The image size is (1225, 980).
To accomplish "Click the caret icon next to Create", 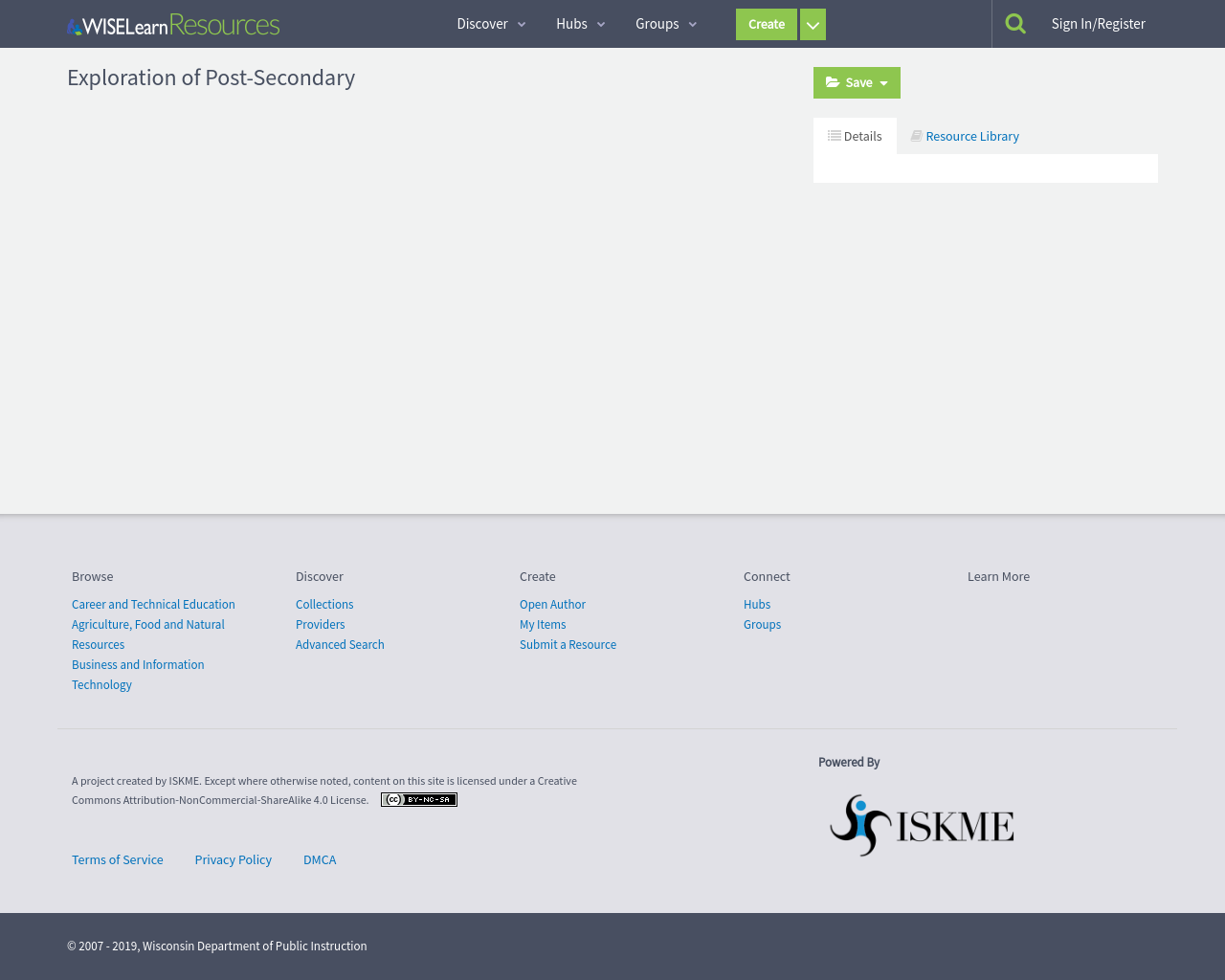I will 812,23.
